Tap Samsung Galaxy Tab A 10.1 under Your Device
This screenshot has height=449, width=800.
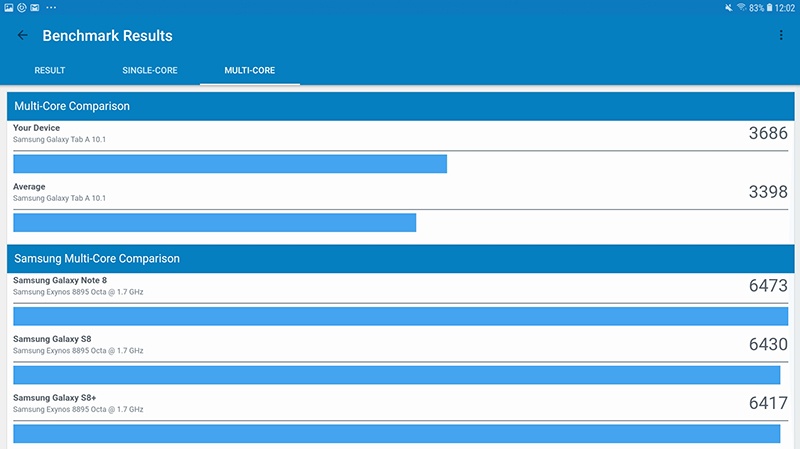click(x=59, y=139)
